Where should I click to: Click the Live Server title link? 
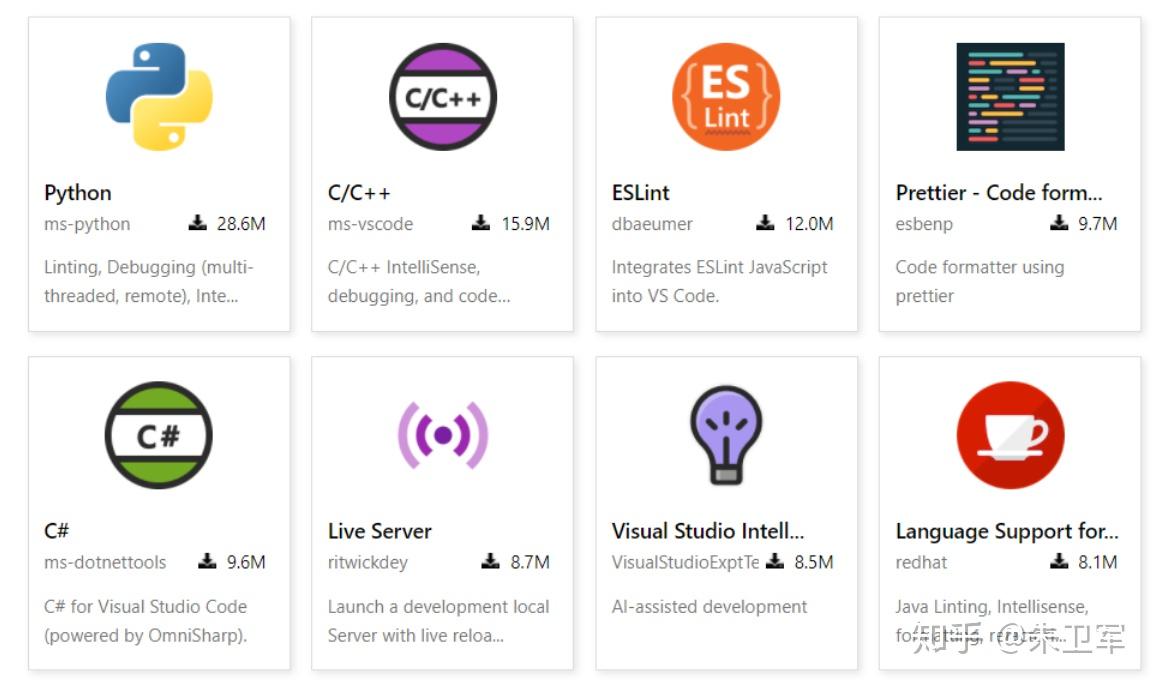pyautogui.click(x=379, y=531)
